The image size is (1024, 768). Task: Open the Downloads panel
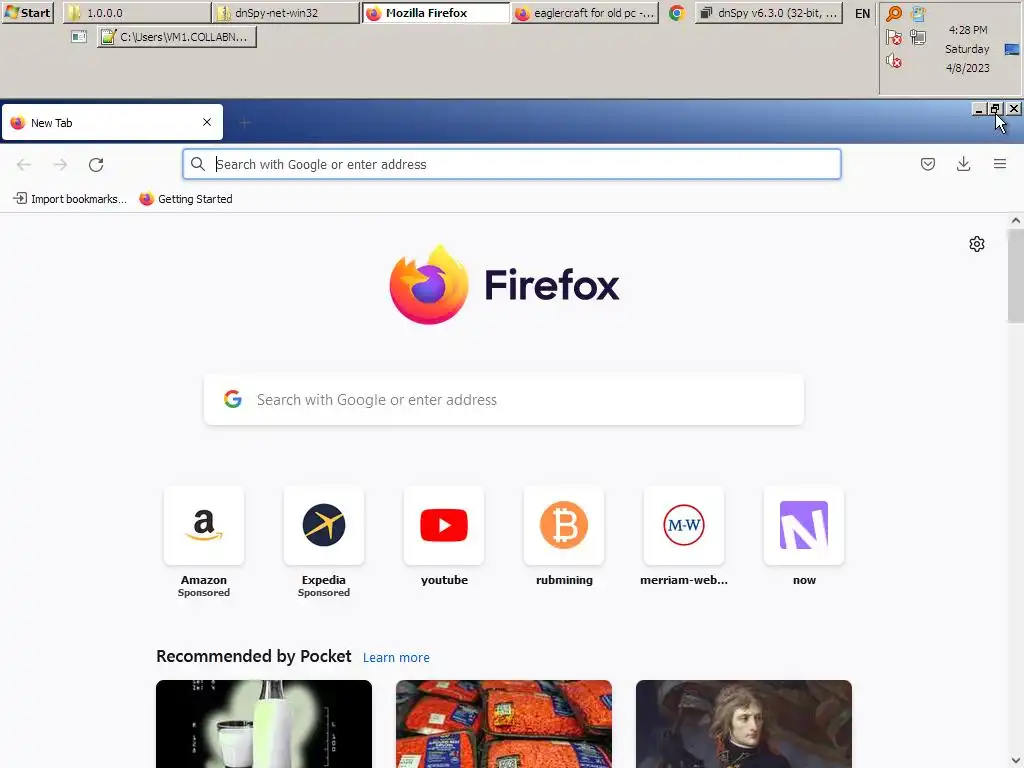[963, 164]
